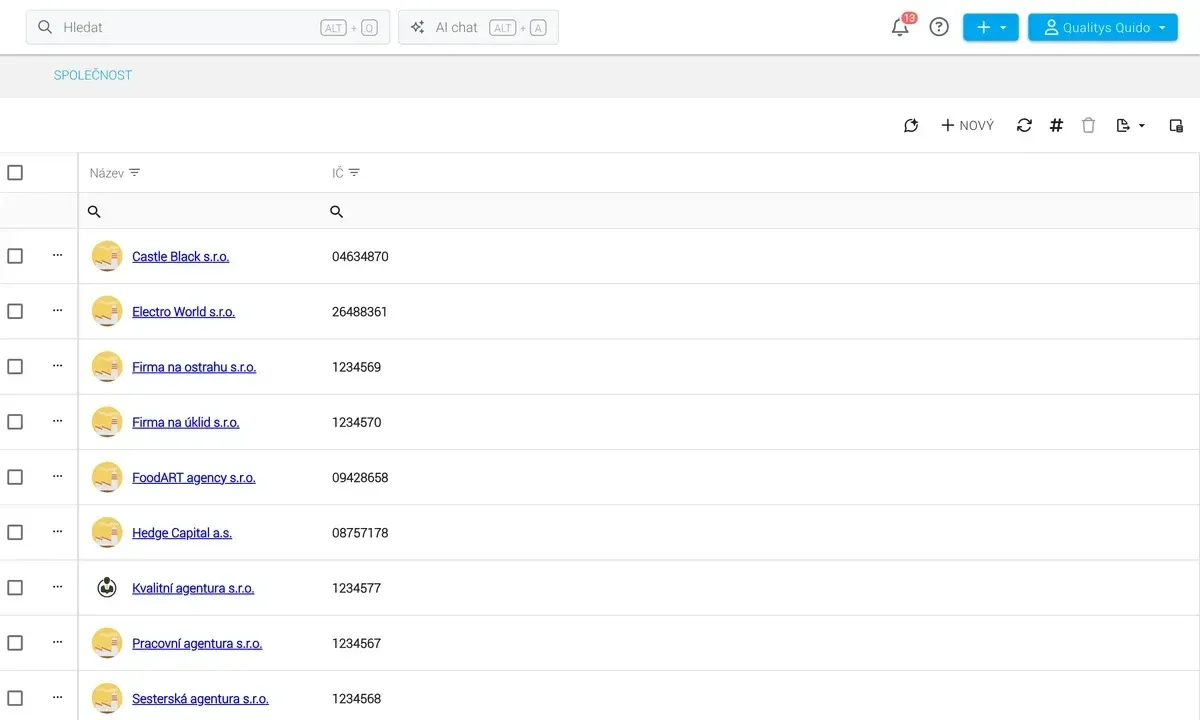
Task: Open the AI chat button
Action: (x=478, y=27)
